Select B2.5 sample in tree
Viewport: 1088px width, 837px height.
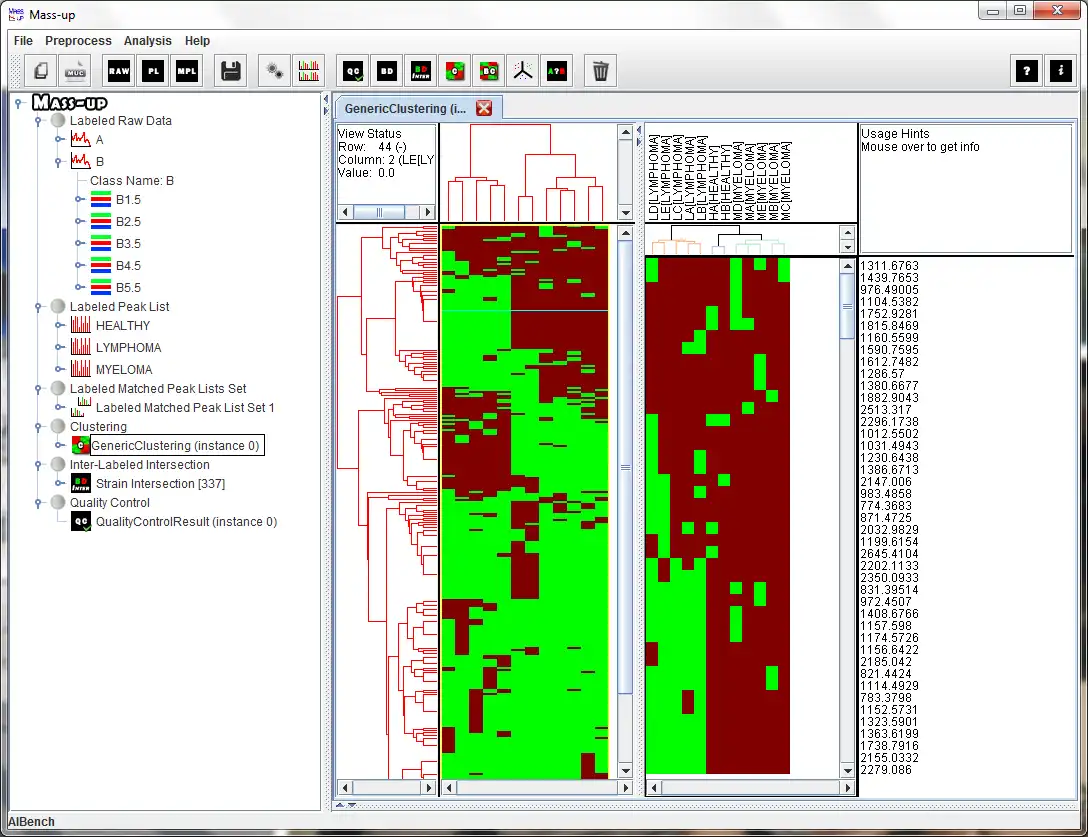[128, 222]
